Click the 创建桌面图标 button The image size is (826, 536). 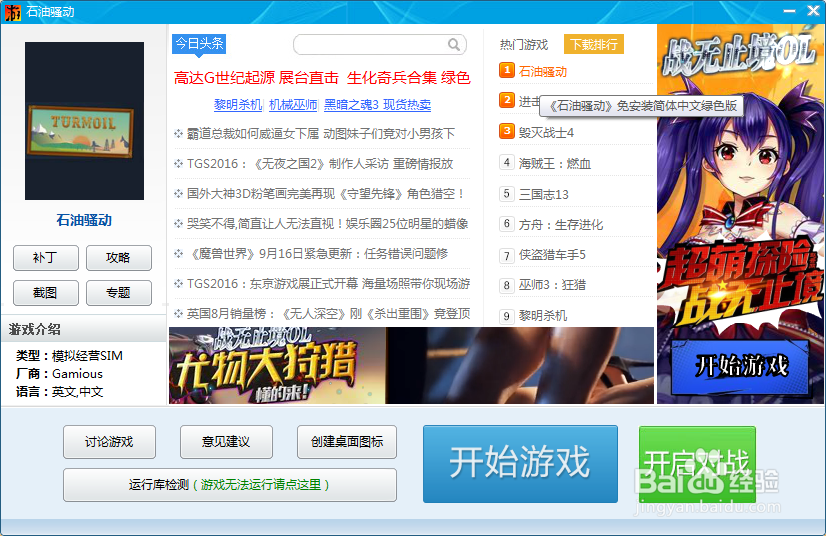[x=347, y=442]
